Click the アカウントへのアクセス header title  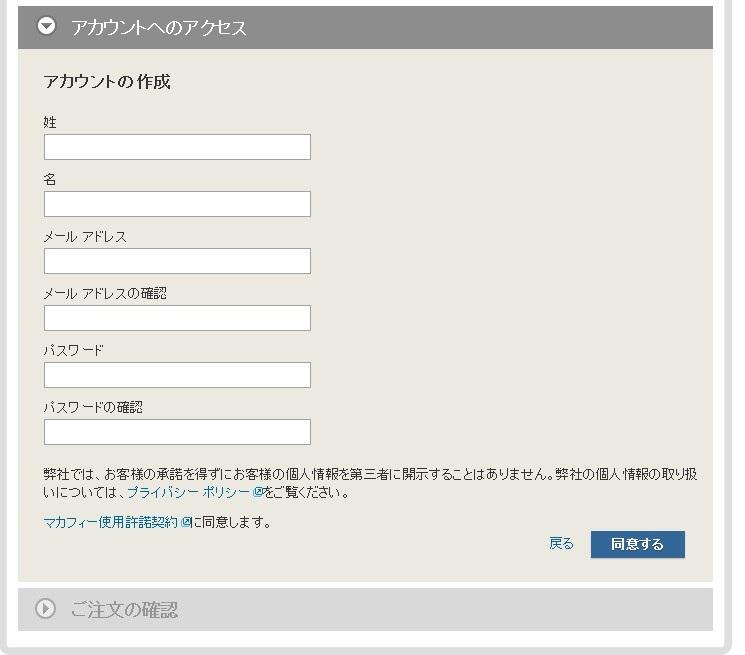(159, 28)
